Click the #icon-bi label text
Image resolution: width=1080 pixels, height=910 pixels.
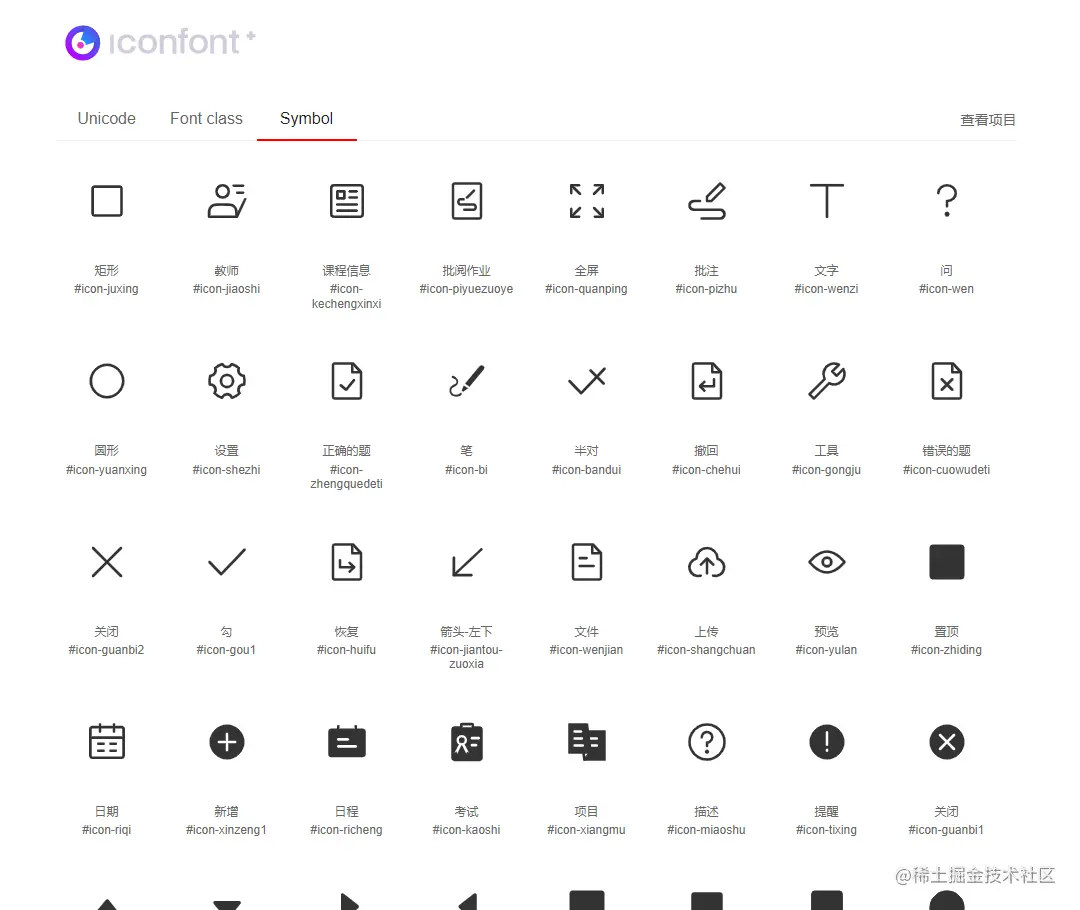click(466, 470)
